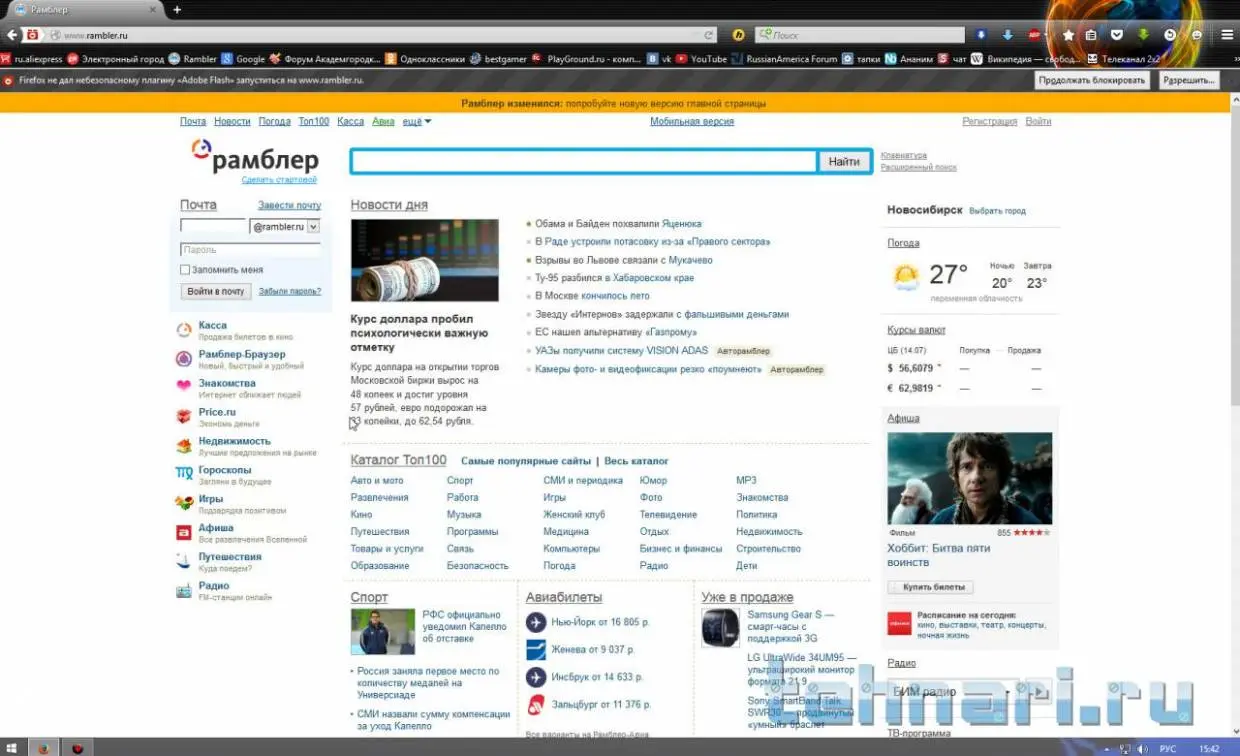
Task: Click the blue downloads arrow icon
Action: (1008, 35)
